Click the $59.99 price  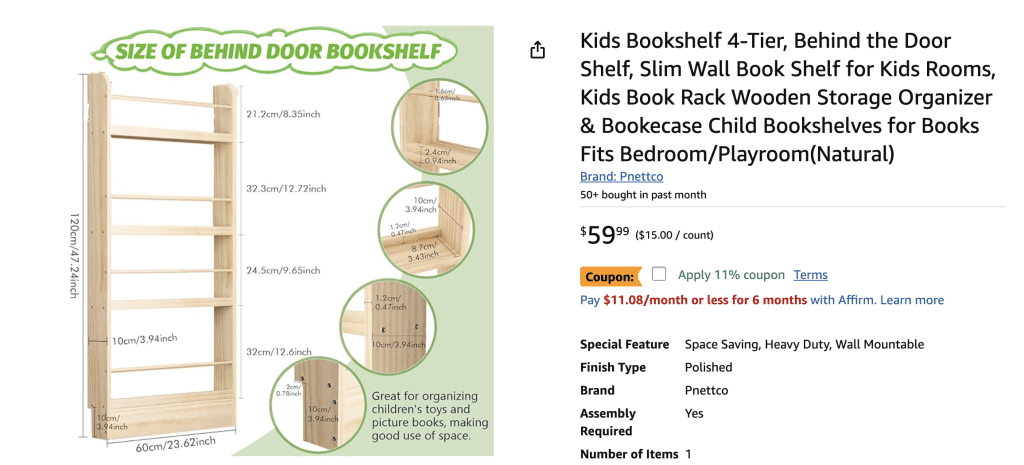[605, 234]
